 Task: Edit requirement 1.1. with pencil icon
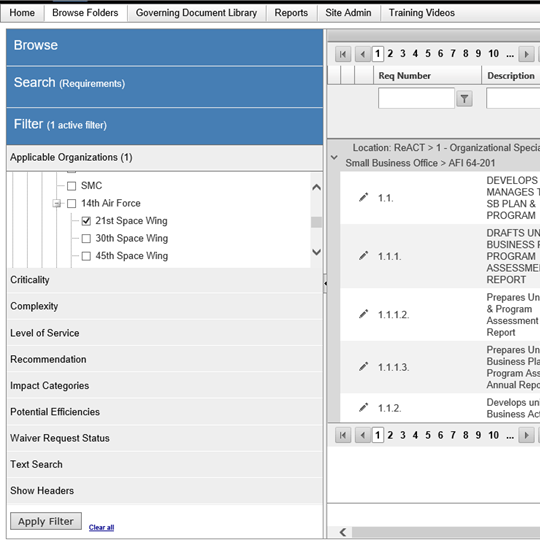click(x=363, y=197)
